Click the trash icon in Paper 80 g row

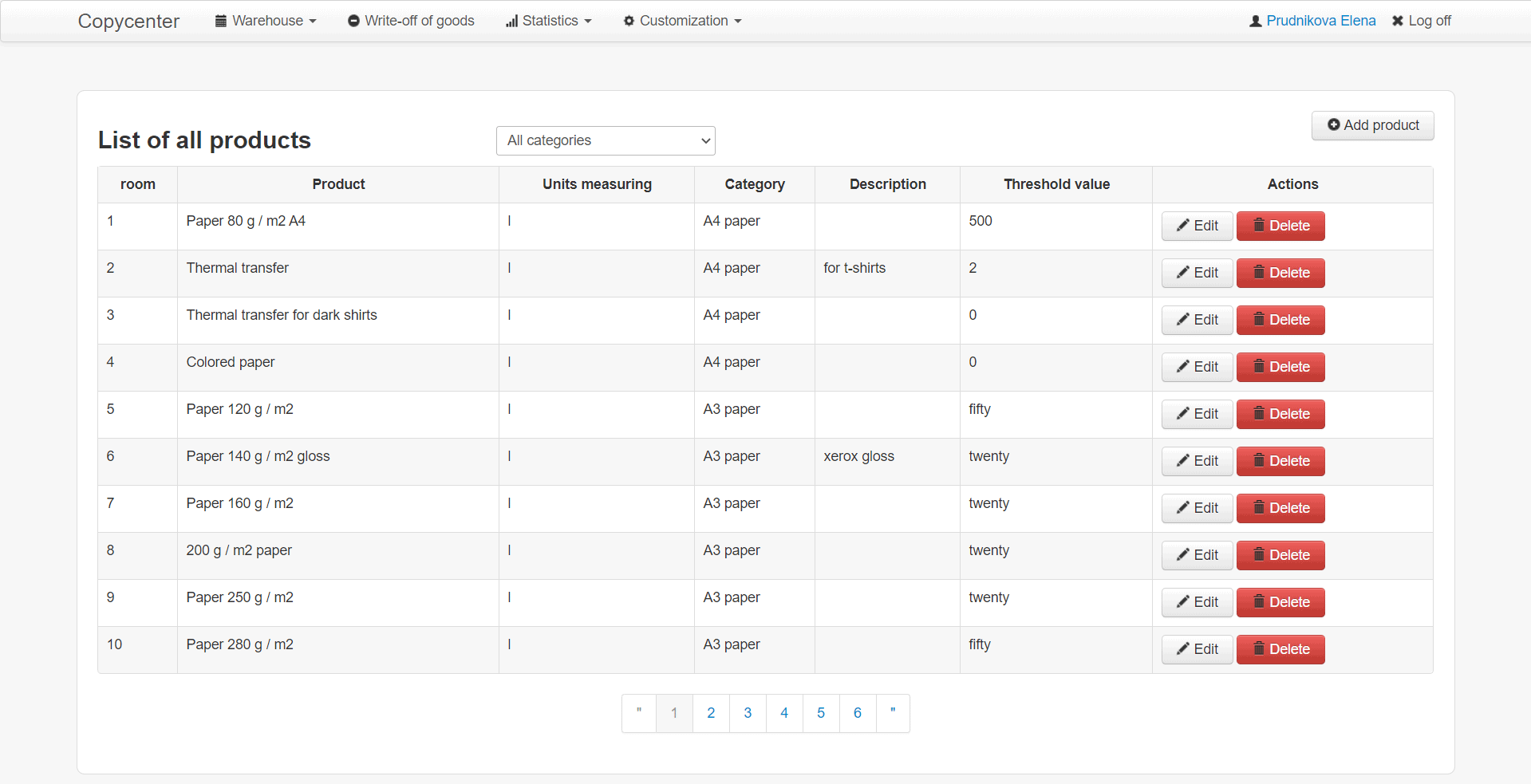tap(1259, 225)
